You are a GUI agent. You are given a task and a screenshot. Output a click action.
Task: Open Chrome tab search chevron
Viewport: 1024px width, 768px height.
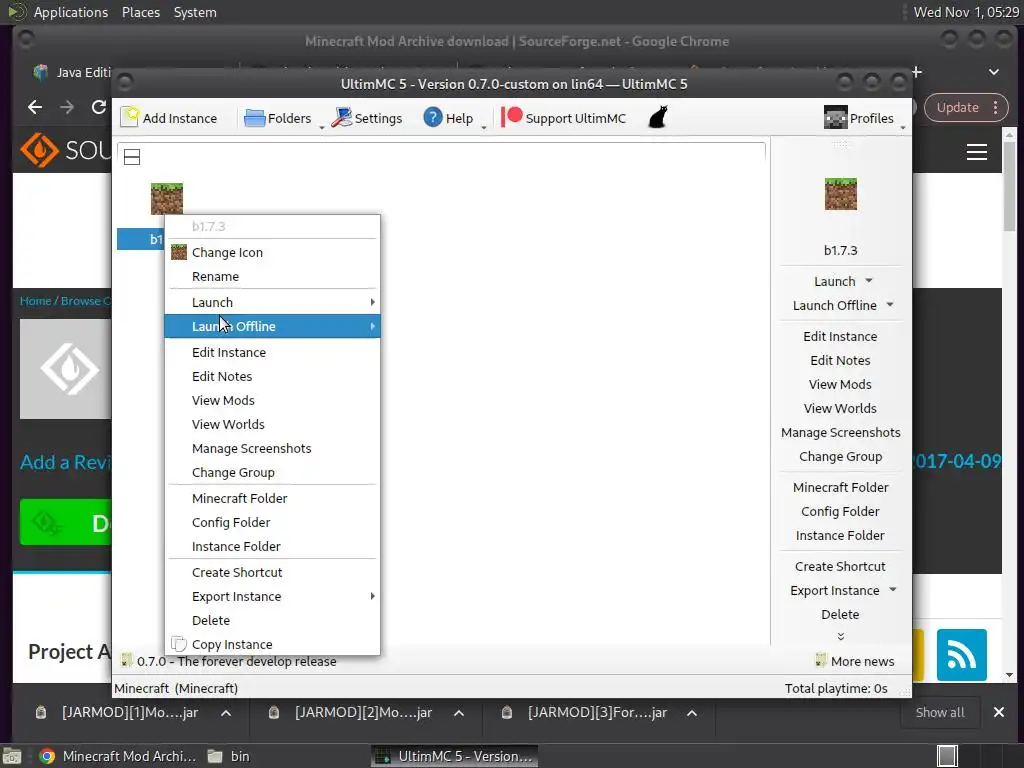993,72
